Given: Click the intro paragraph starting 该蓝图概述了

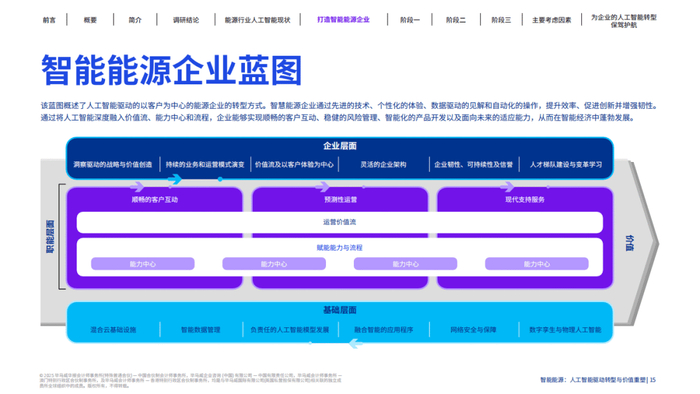Looking at the screenshot, I should tap(349, 112).
